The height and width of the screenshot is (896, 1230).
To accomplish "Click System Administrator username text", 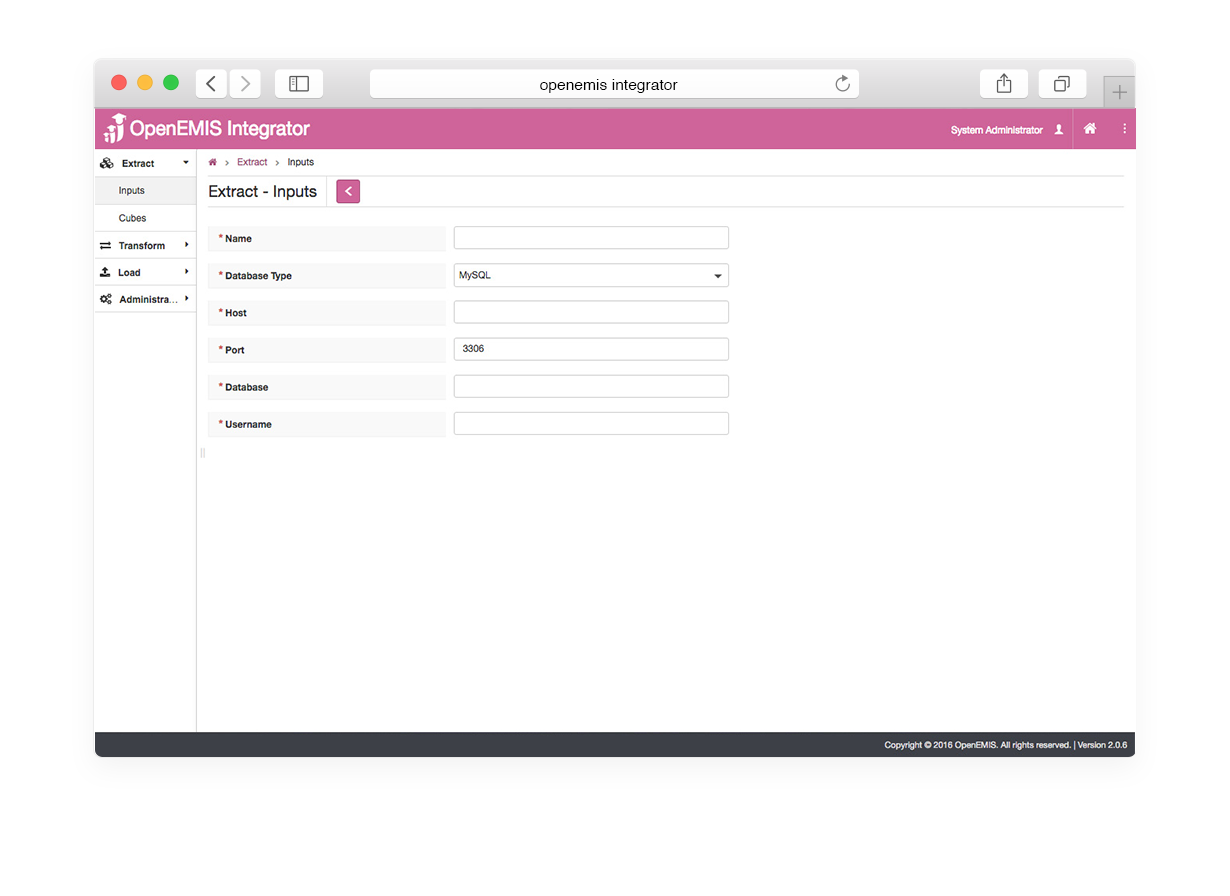I will pos(997,130).
